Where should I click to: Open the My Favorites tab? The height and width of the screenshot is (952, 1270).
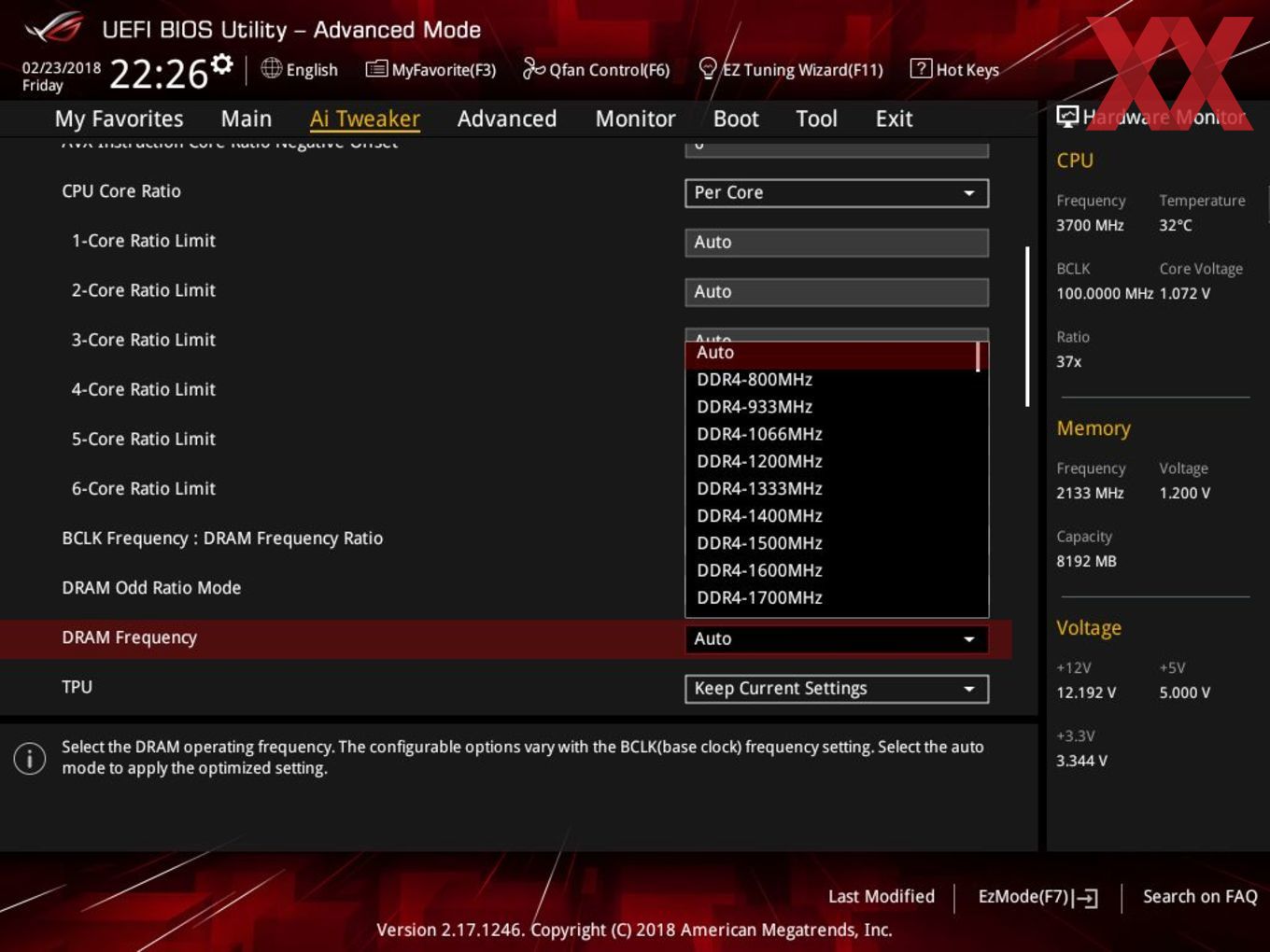pos(119,119)
